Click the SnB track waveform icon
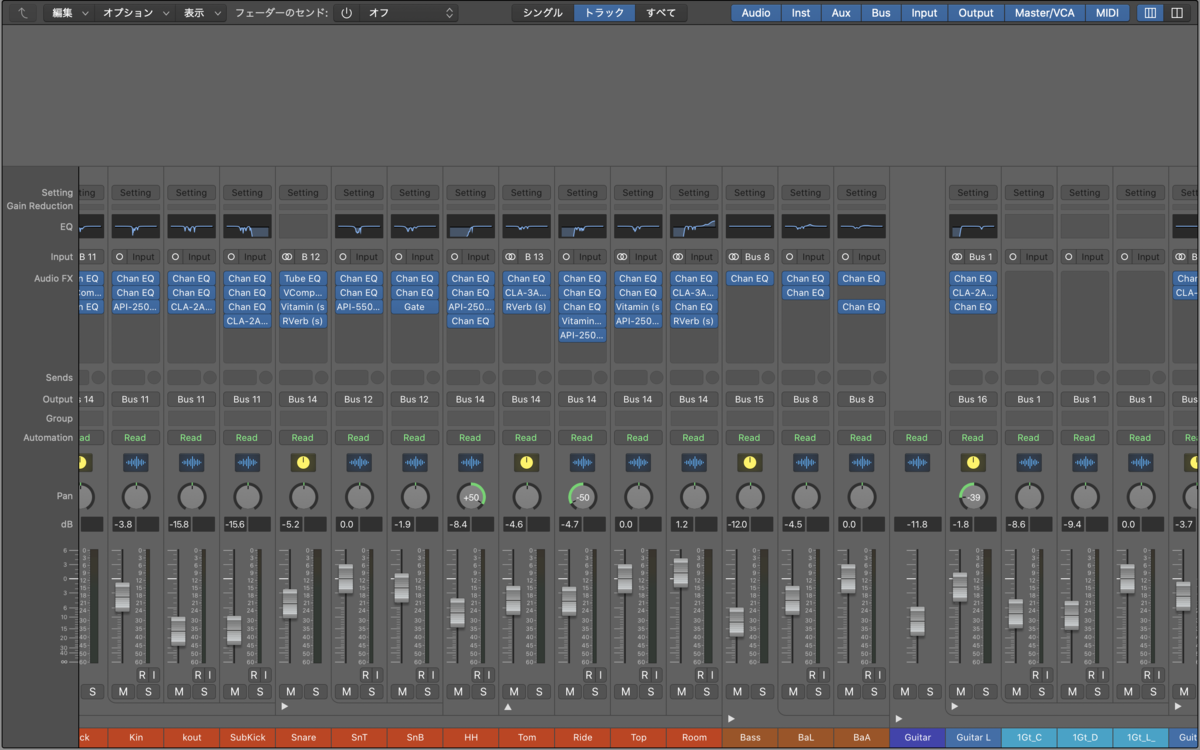1200x750 pixels. click(x=414, y=463)
